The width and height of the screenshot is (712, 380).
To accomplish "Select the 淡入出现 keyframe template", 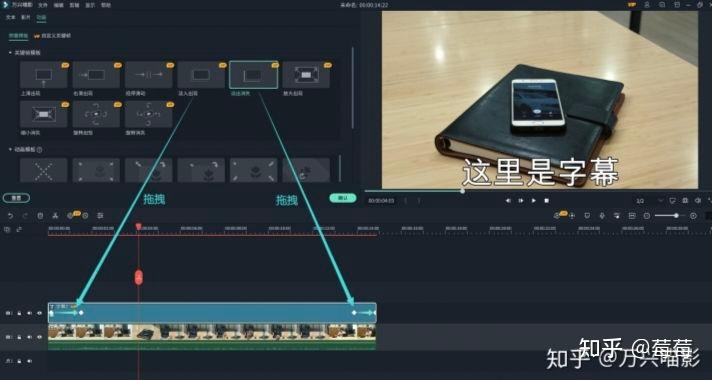I will tap(201, 75).
